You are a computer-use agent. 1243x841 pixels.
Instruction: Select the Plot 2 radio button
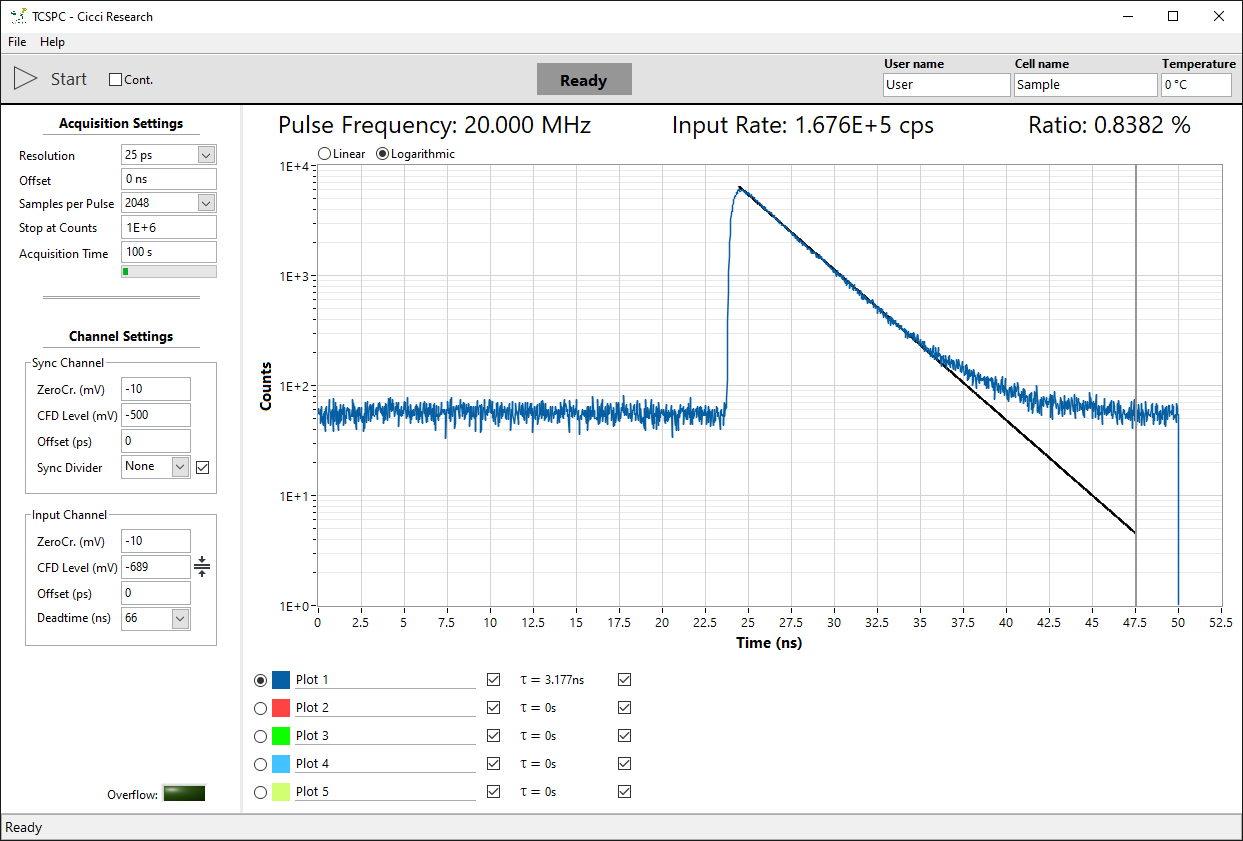point(261,708)
